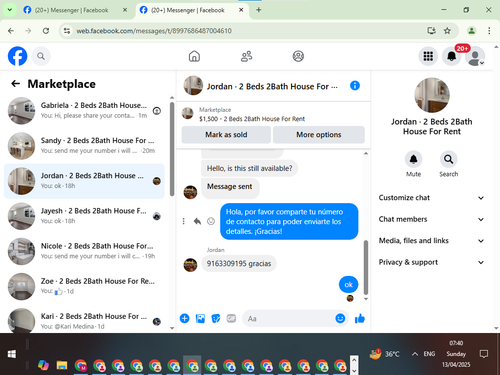Image resolution: width=500 pixels, height=375 pixels.
Task: Click the large listing photo in info panel
Action: click(432, 95)
